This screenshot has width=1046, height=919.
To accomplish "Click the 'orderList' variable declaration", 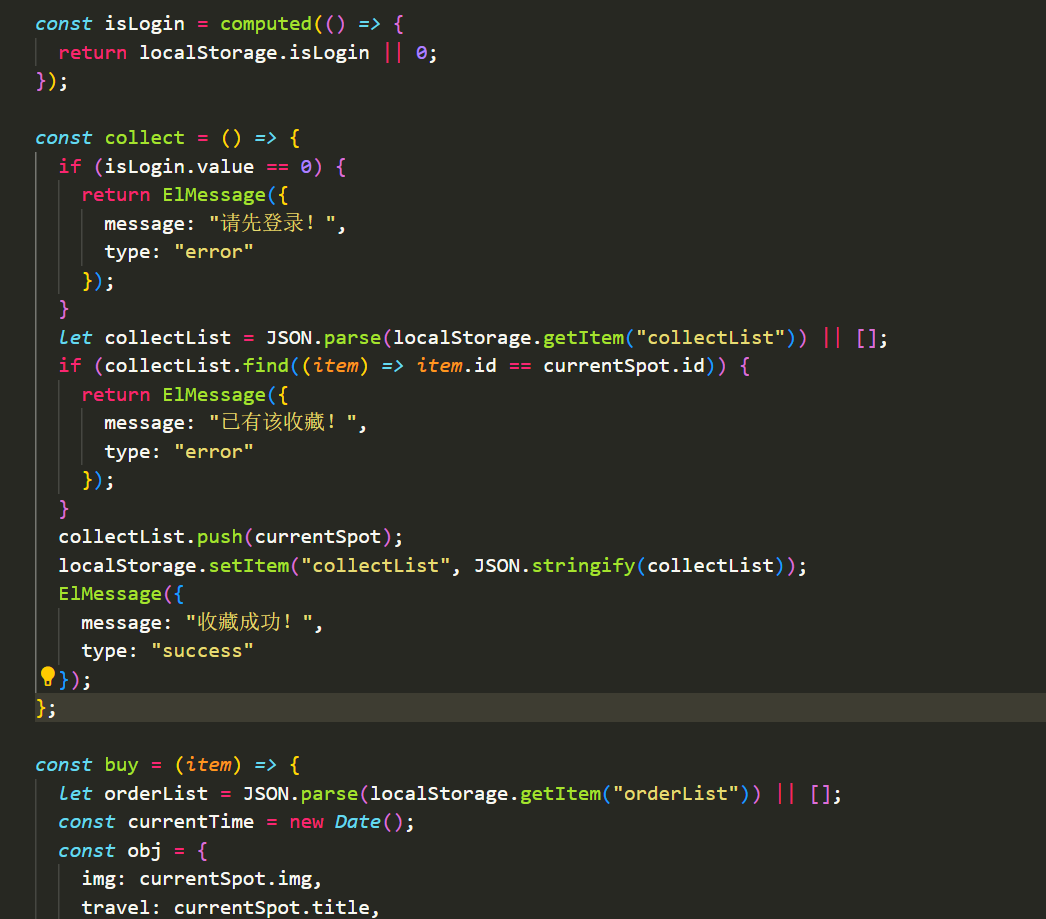I will (156, 794).
